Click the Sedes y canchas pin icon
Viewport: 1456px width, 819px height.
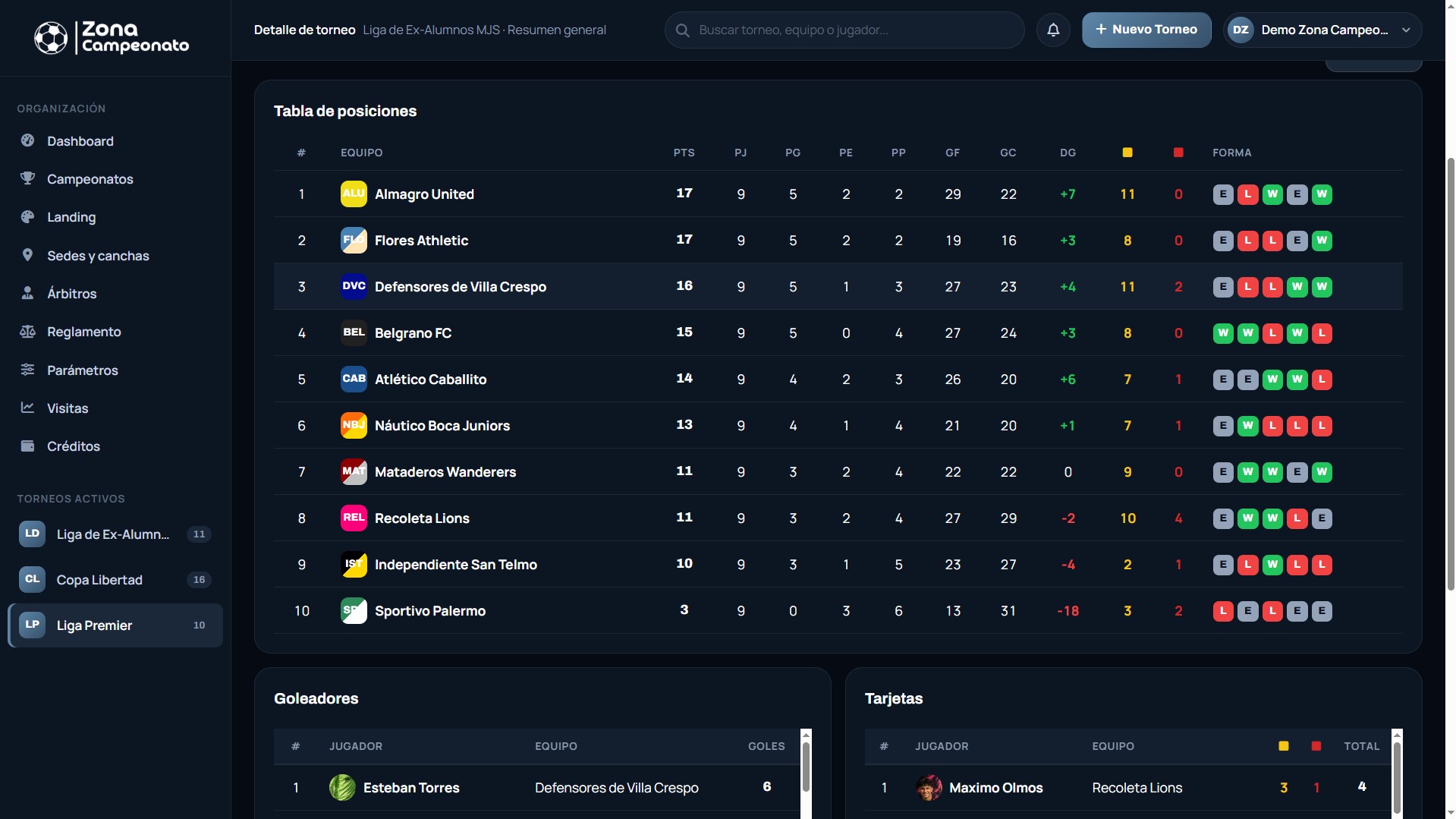pyautogui.click(x=28, y=255)
